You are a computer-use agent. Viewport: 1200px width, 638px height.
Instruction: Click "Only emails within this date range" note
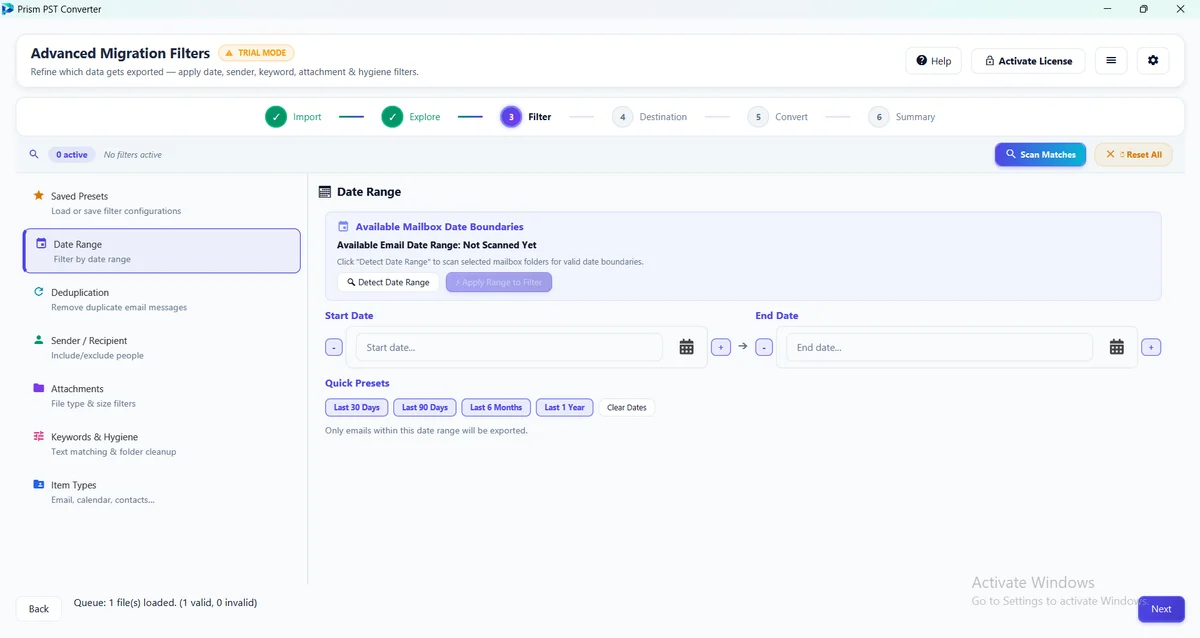pos(426,431)
